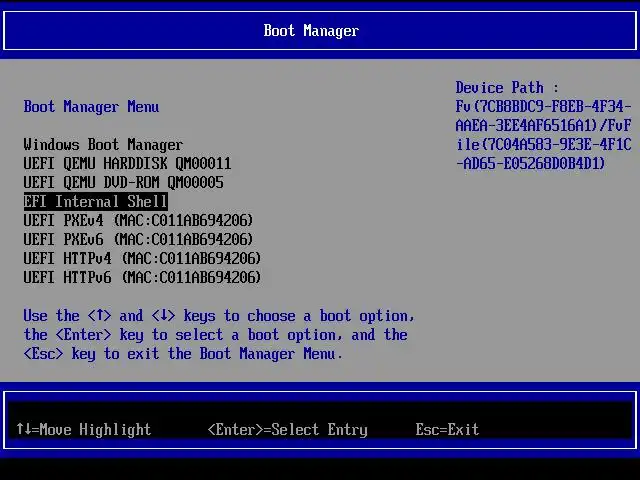Click the <Enter>=Select Entry hint
Screen dimensions: 640x480
pos(288,429)
